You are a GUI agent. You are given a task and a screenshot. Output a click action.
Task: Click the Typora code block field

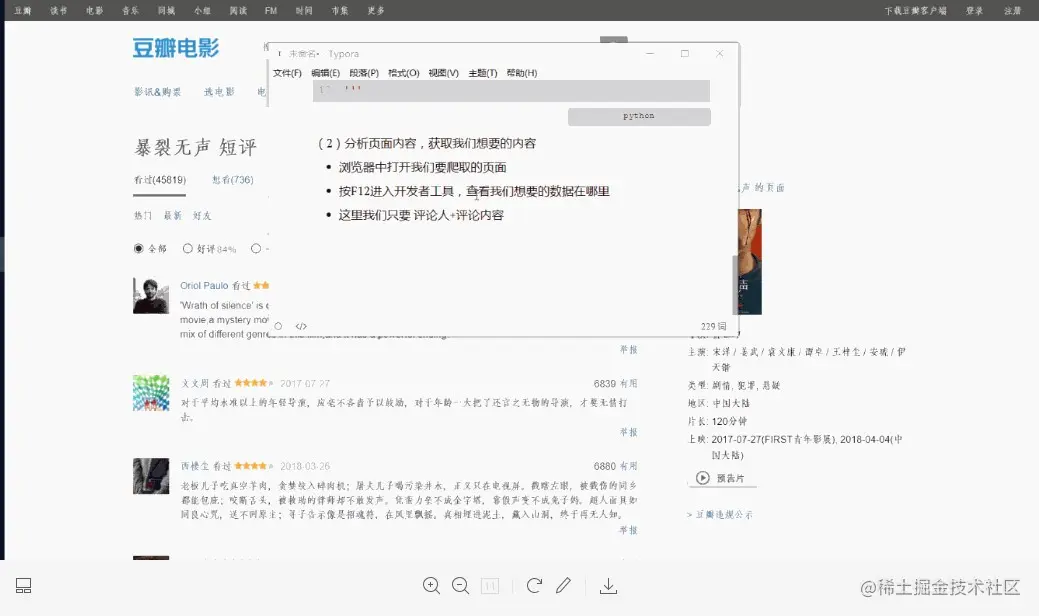511,91
